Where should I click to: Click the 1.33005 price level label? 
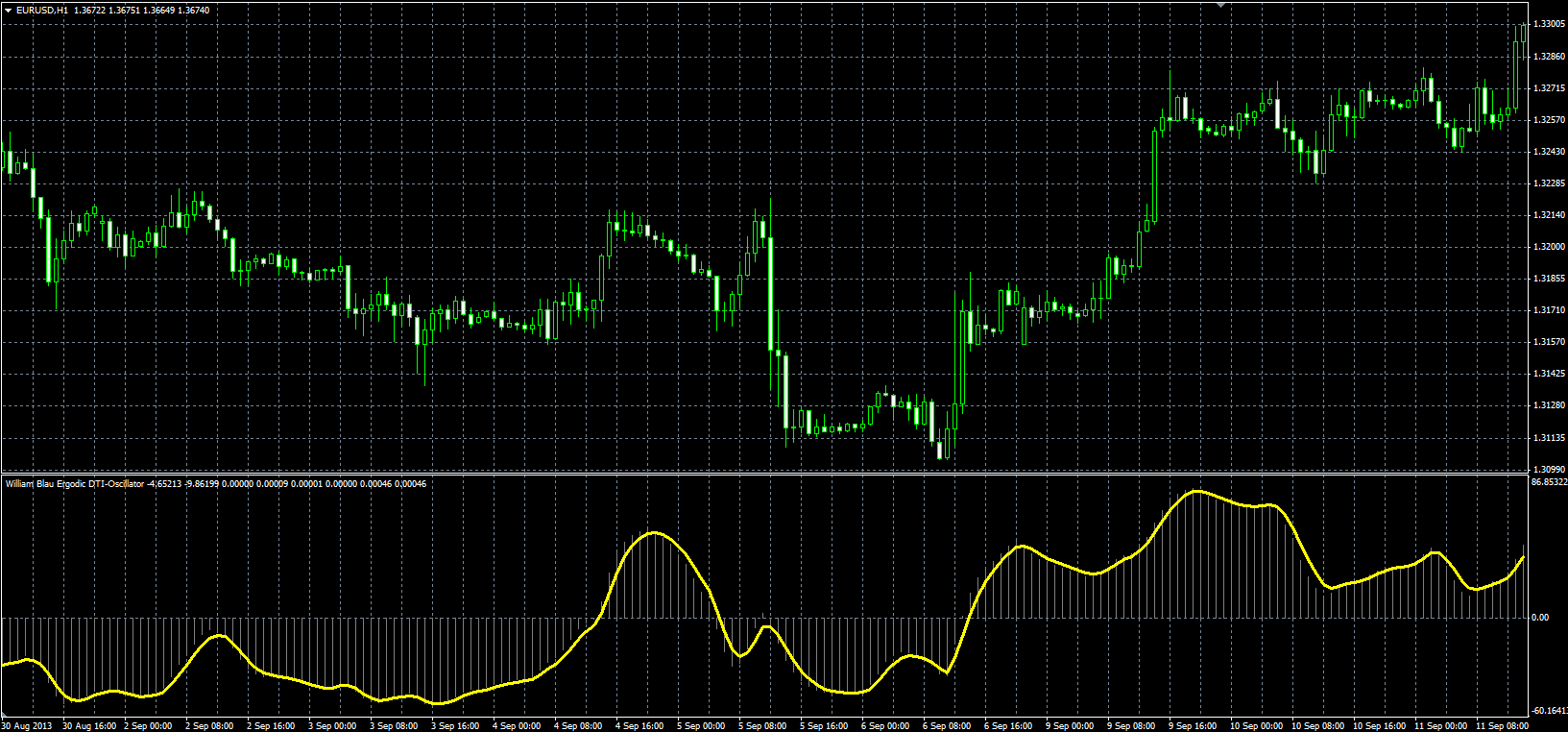tap(1549, 24)
